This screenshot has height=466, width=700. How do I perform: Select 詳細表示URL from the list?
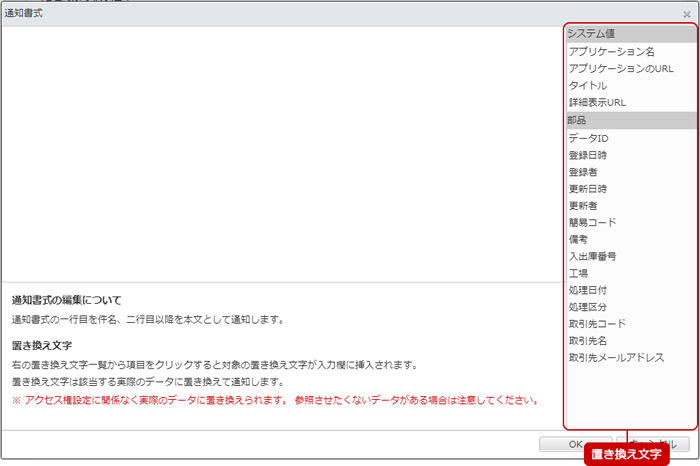click(x=597, y=102)
